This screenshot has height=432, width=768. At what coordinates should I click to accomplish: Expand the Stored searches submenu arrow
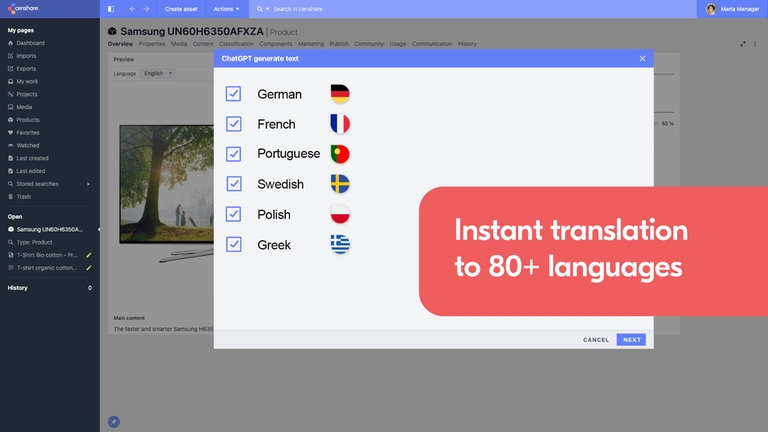[x=88, y=184]
